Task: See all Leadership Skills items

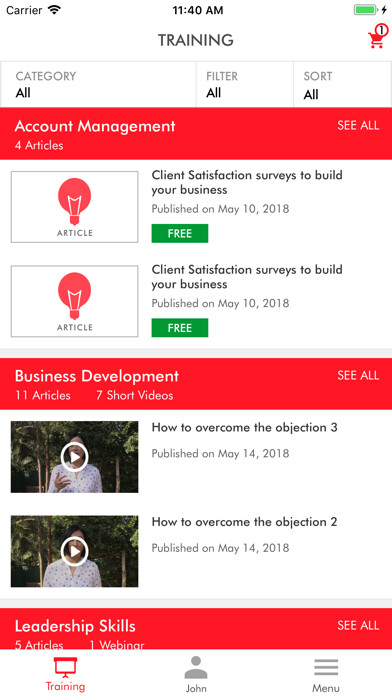Action: (358, 625)
